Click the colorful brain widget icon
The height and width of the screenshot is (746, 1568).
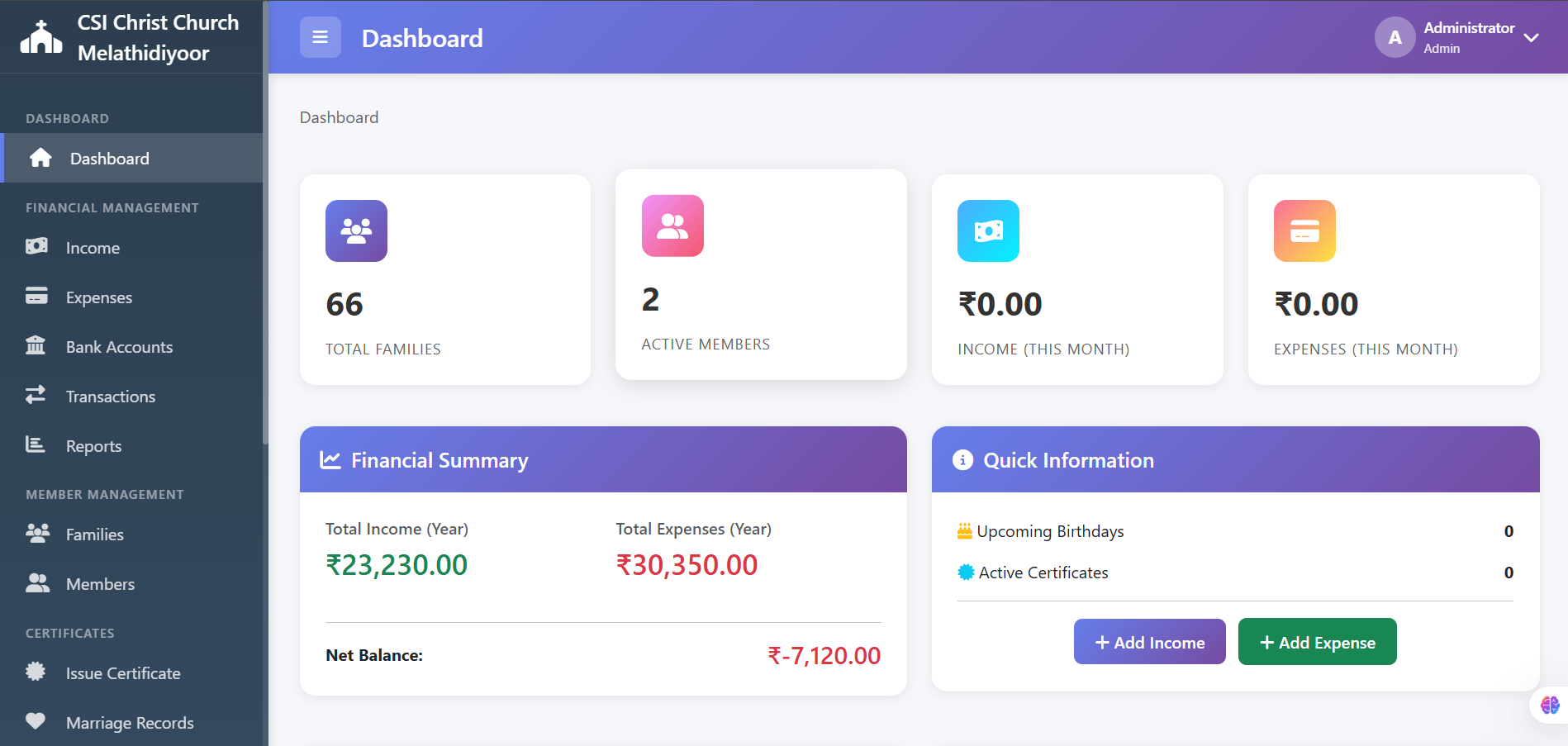click(x=1550, y=705)
